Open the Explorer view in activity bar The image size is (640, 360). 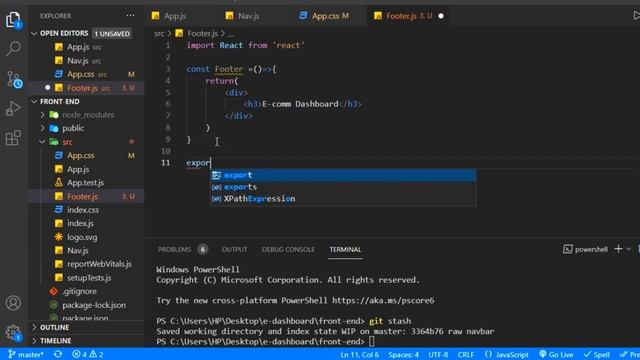coord(13,19)
